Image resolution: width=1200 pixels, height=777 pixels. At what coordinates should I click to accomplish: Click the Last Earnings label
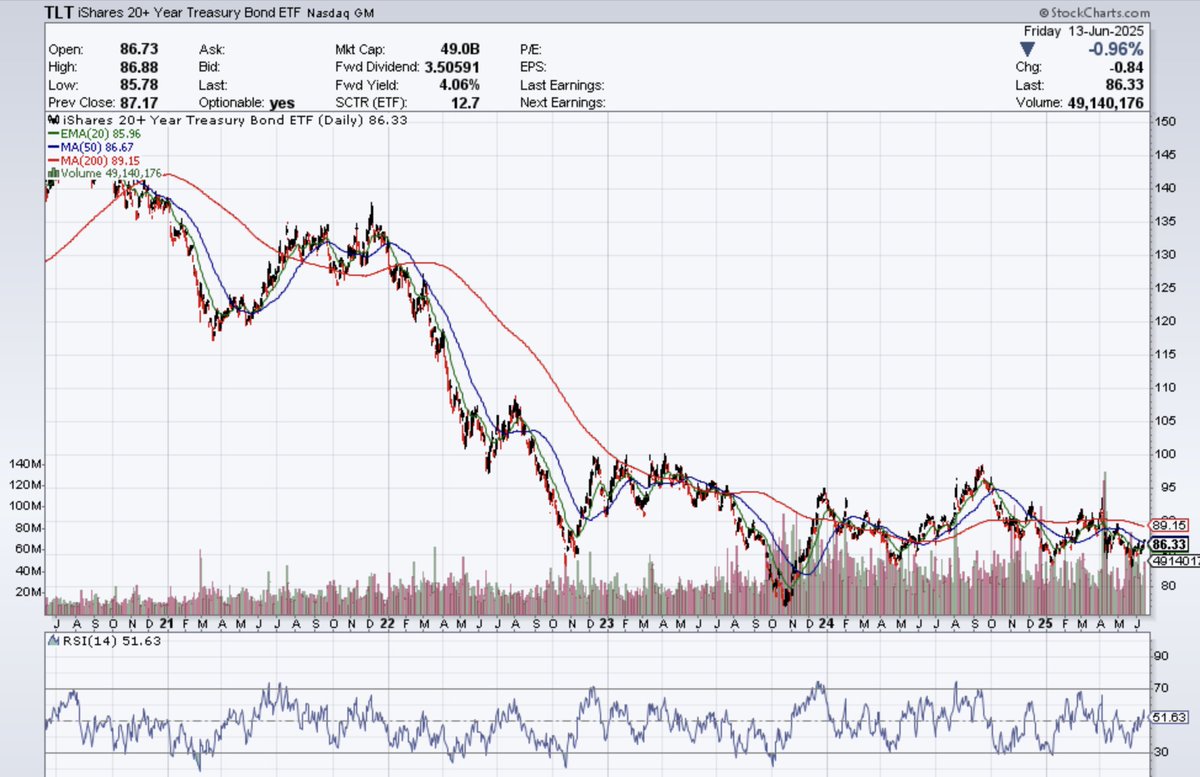(562, 85)
